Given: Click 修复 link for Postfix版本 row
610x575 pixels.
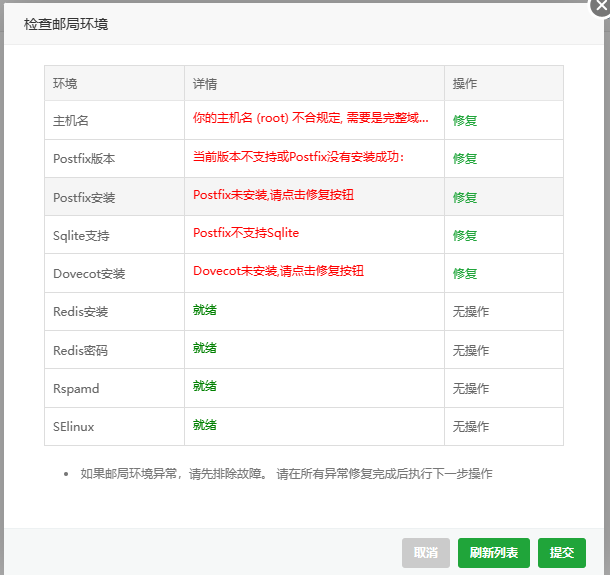Looking at the screenshot, I should [x=465, y=159].
